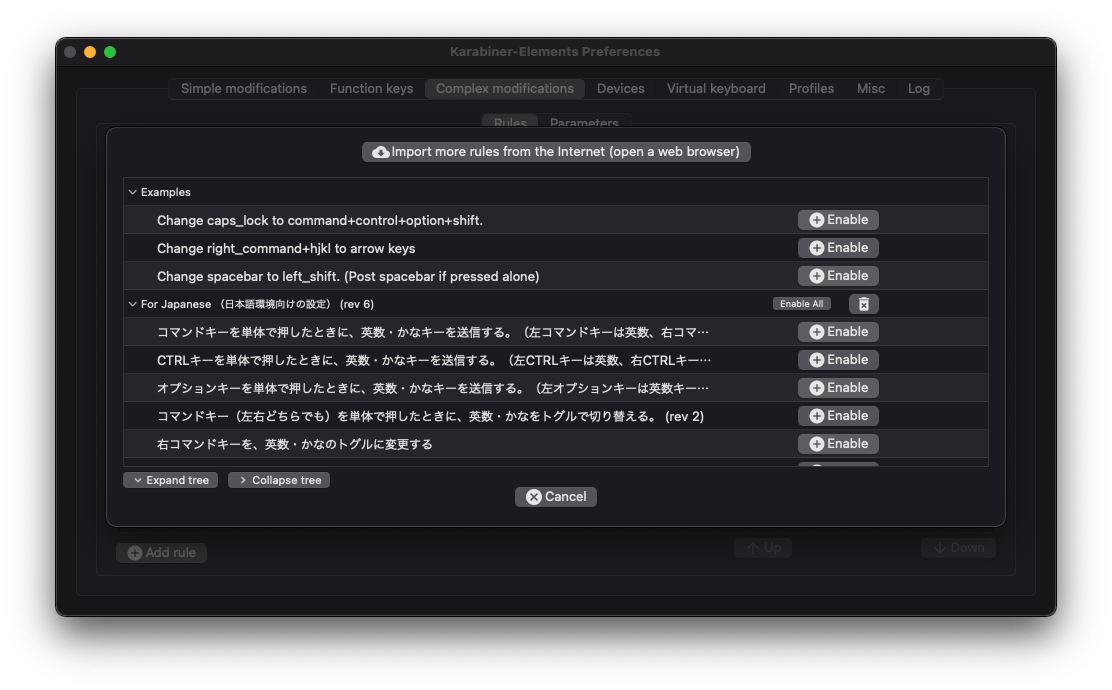Click the Collapse tree button

(279, 480)
